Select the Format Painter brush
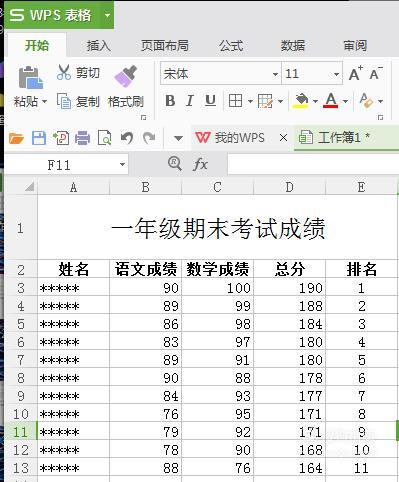 (125, 76)
